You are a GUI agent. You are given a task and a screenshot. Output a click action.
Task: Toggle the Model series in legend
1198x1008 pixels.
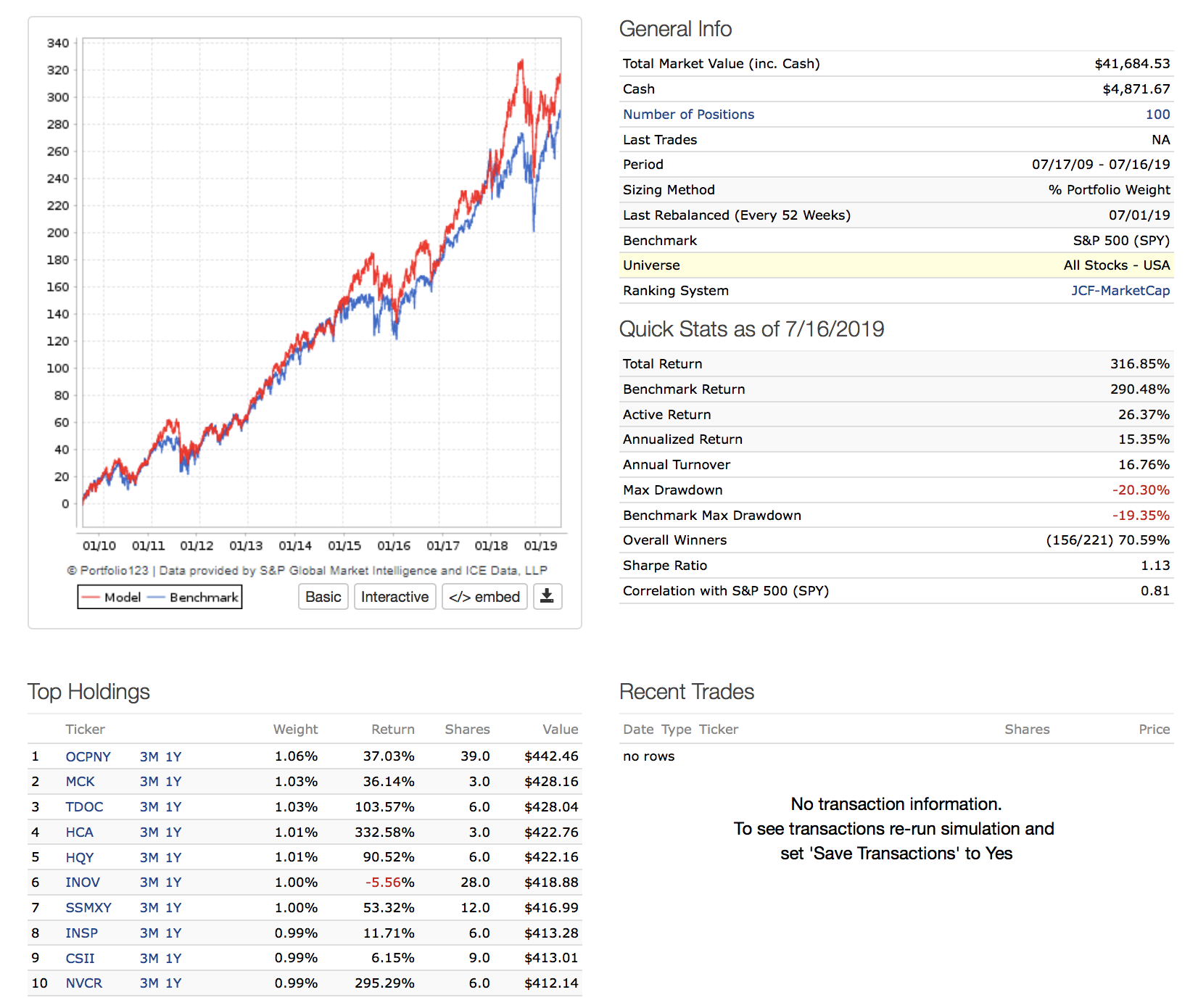pos(112,598)
